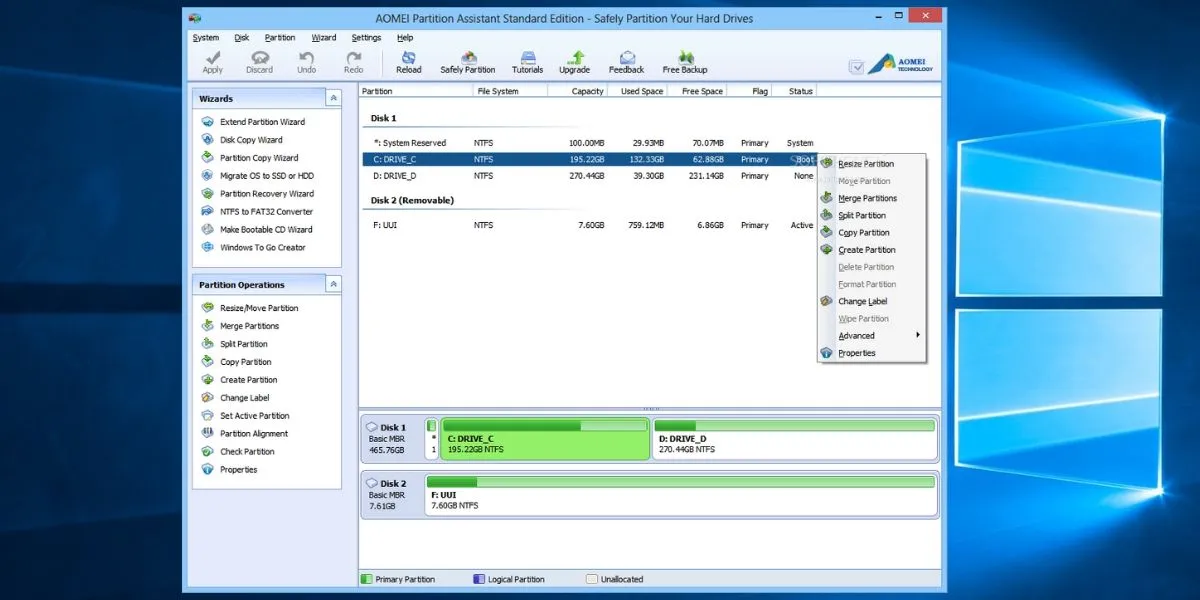Choose Split Partition in context menu
The height and width of the screenshot is (600, 1200).
click(872, 216)
